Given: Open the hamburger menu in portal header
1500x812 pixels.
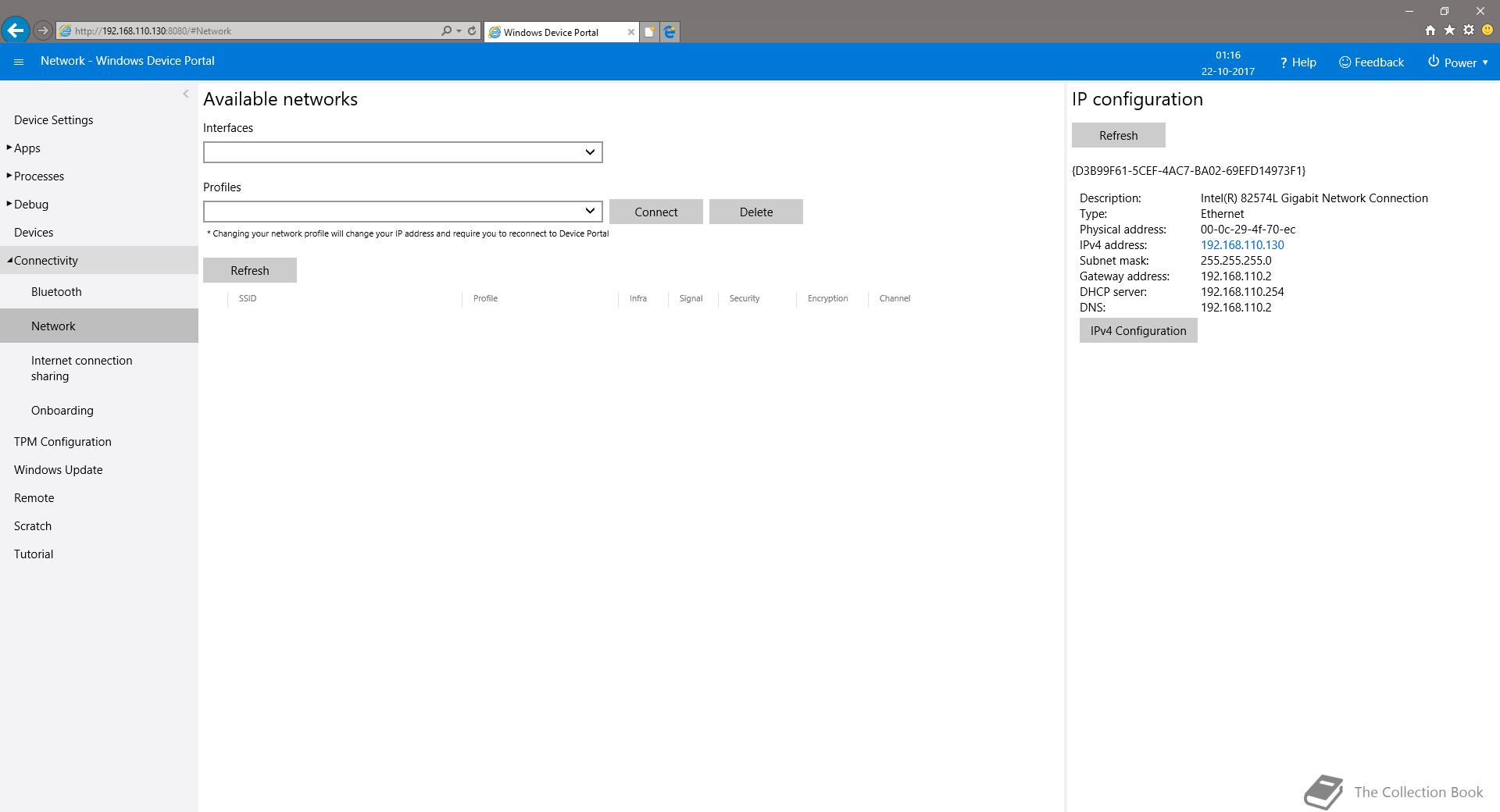Looking at the screenshot, I should click(x=19, y=62).
